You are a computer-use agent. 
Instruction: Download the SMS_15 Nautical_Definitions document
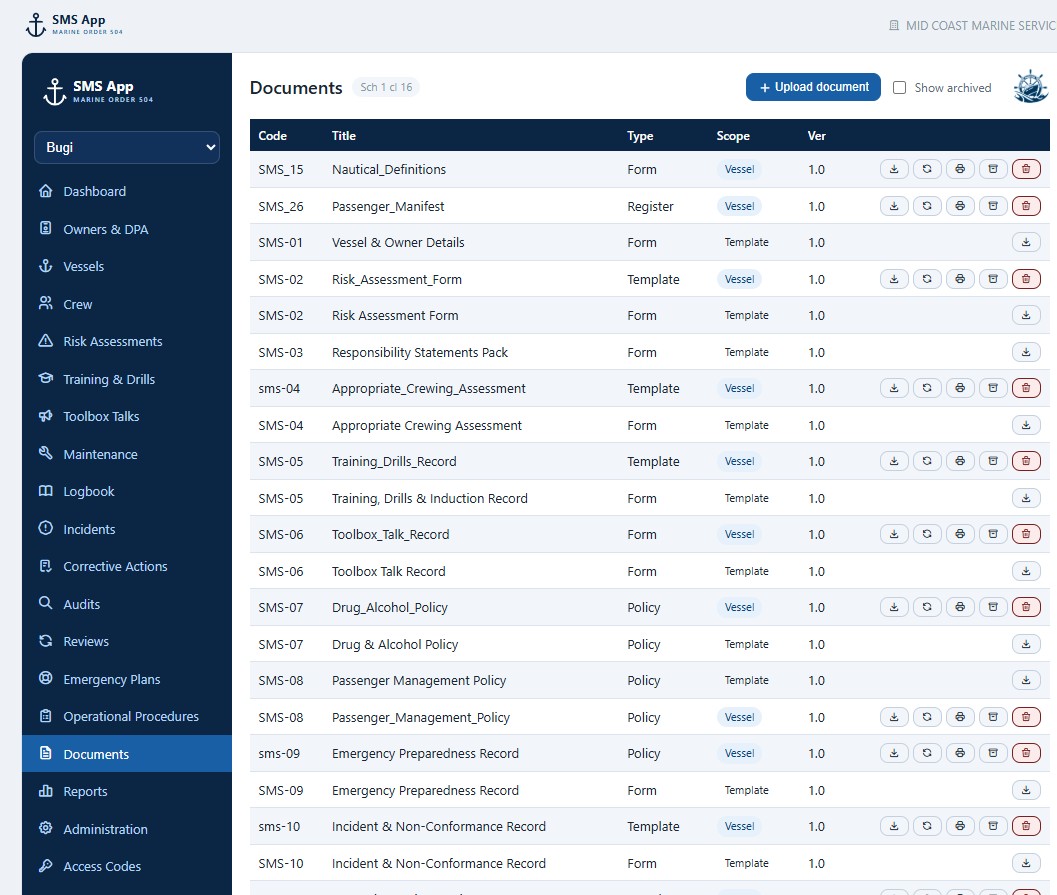point(894,169)
